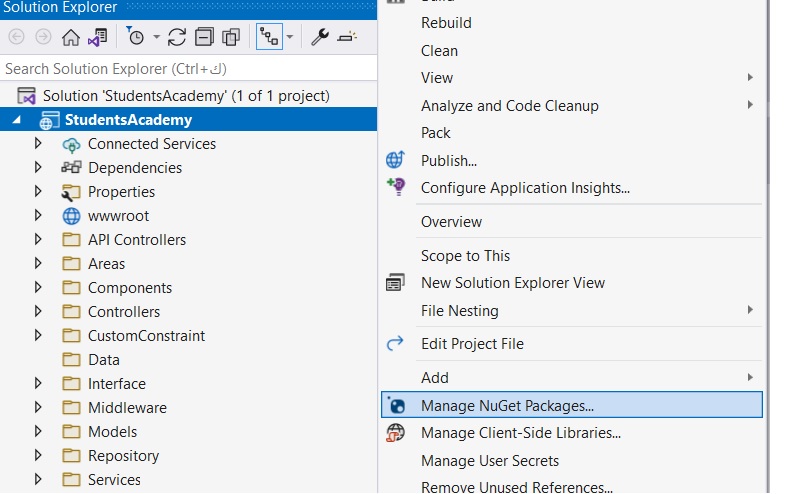
Task: Click the Data folder icon
Action: 71,360
